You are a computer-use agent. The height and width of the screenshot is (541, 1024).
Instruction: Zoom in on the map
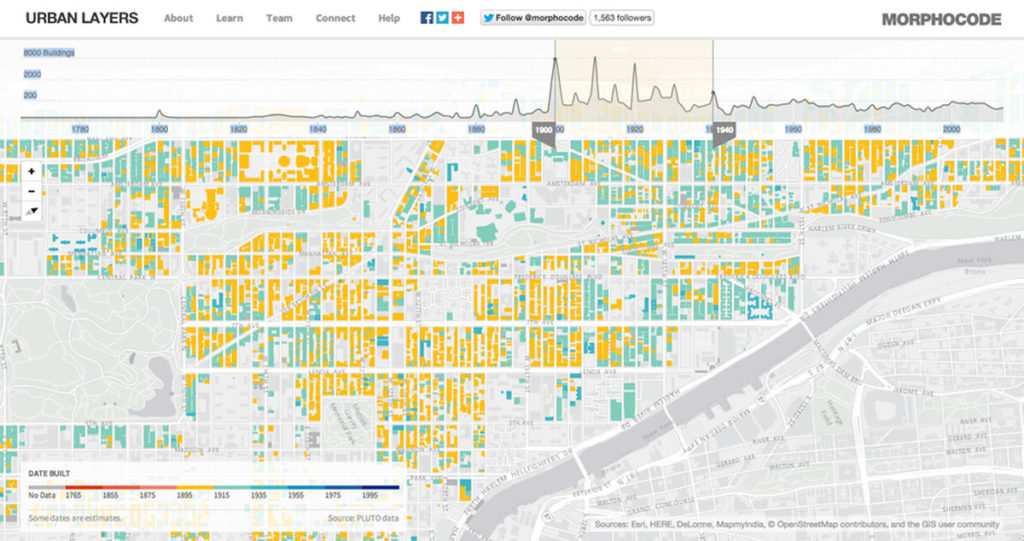pyautogui.click(x=32, y=171)
